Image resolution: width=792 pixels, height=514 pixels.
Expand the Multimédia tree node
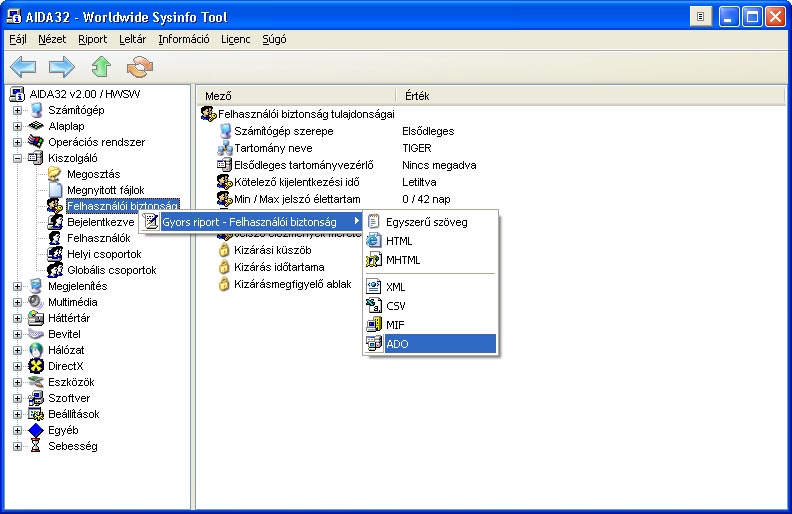pos(17,302)
